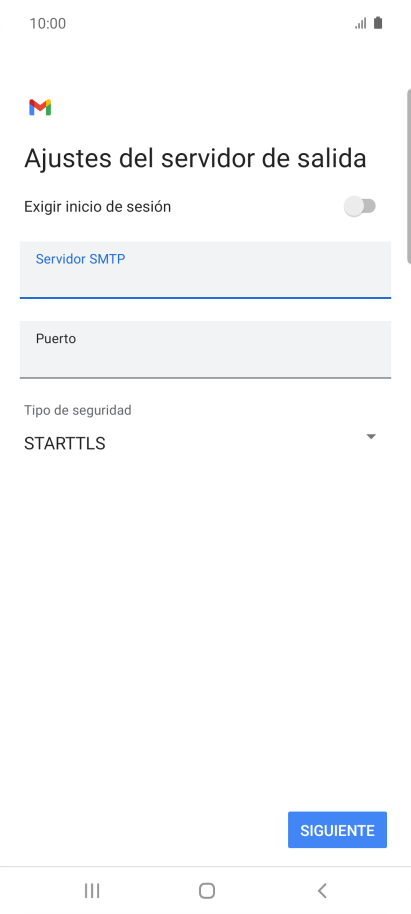Viewport: 411px width, 914px height.
Task: Enable the Exigir inicio de sesión switch
Action: pyautogui.click(x=360, y=206)
